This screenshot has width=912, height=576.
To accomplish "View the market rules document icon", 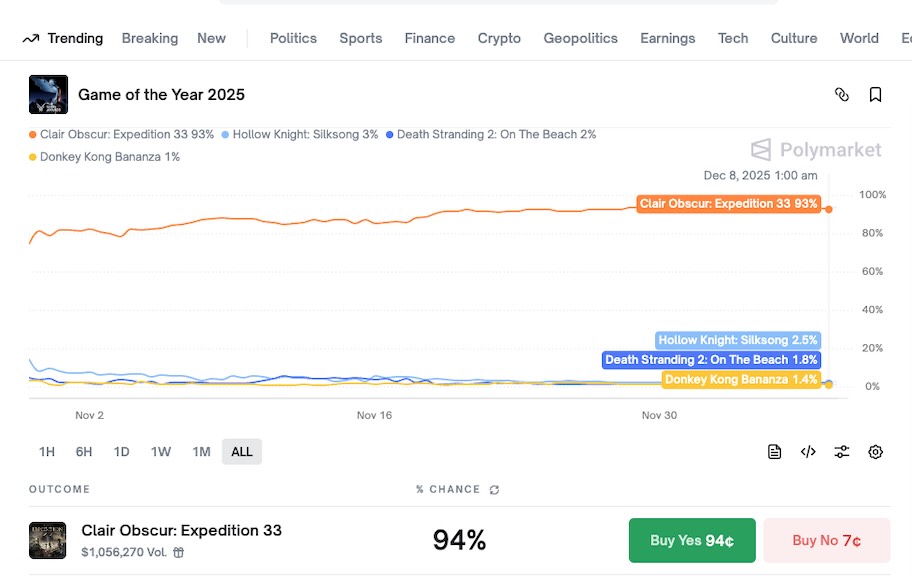I will pyautogui.click(x=774, y=452).
